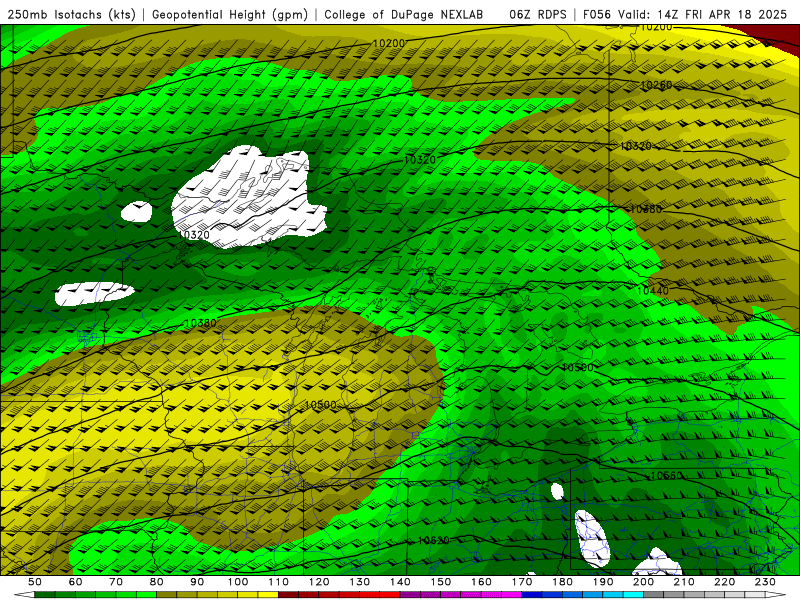Click the 10620 height contour label
The width and height of the screenshot is (800, 600).
434,540
